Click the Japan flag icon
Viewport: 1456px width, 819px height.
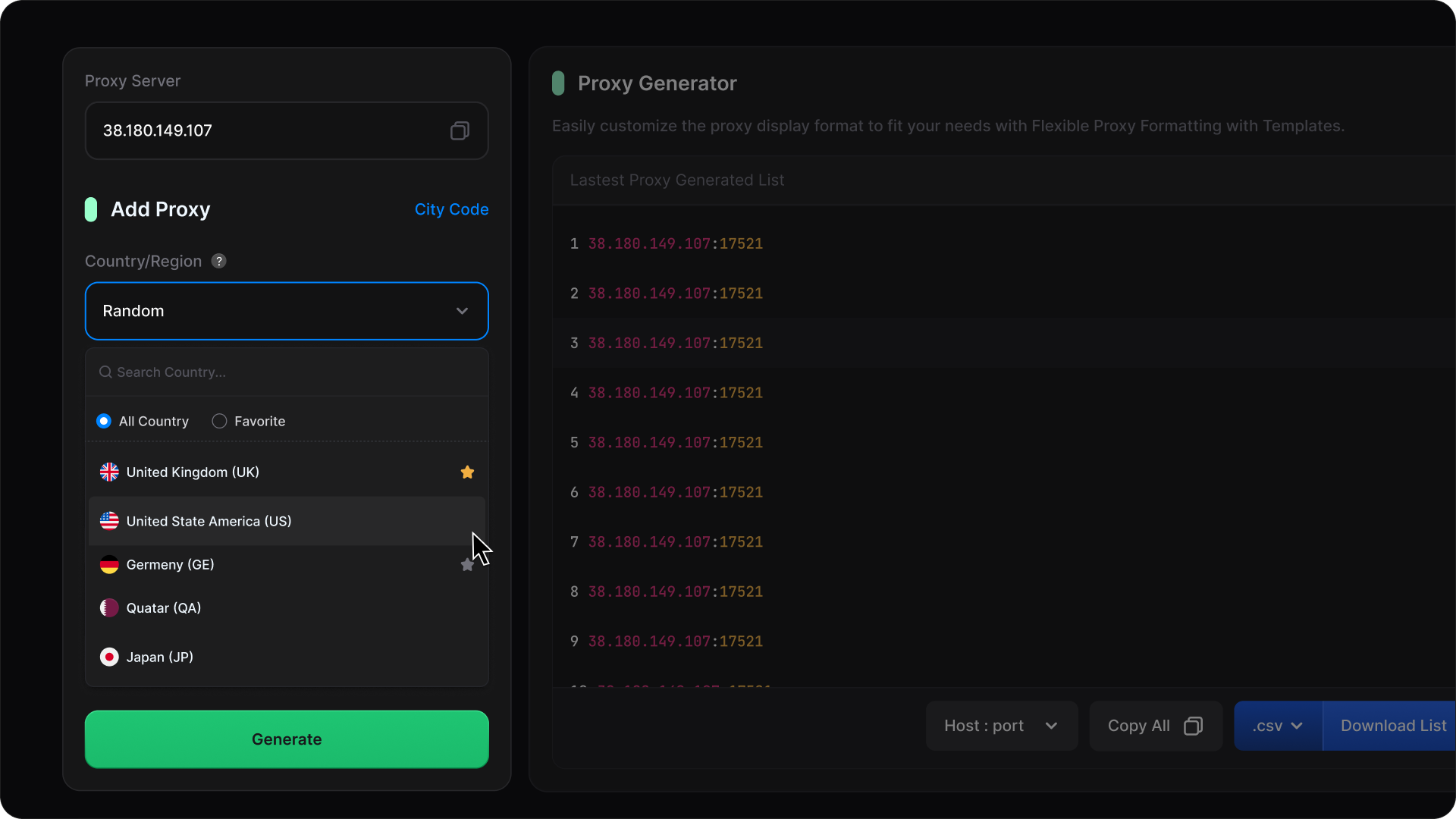pos(109,657)
